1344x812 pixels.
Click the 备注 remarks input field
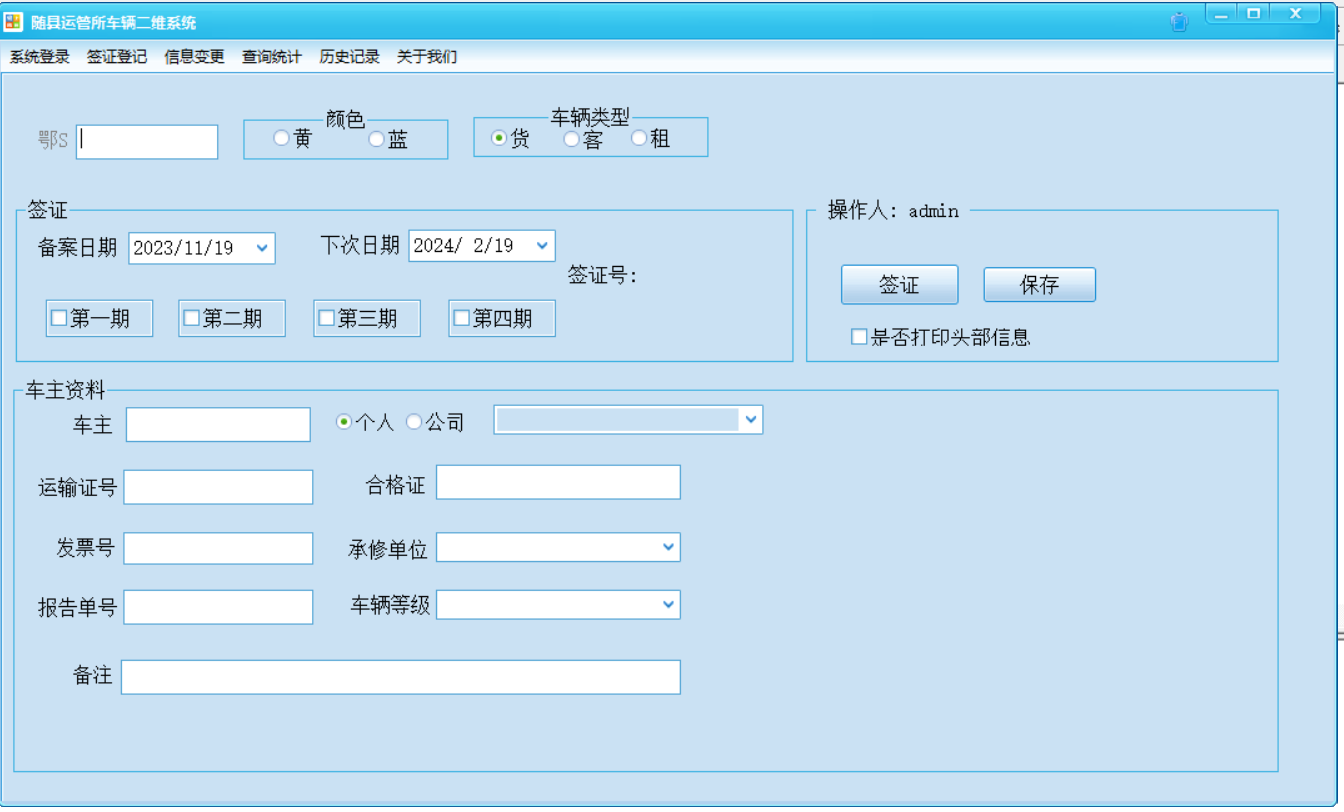(401, 677)
